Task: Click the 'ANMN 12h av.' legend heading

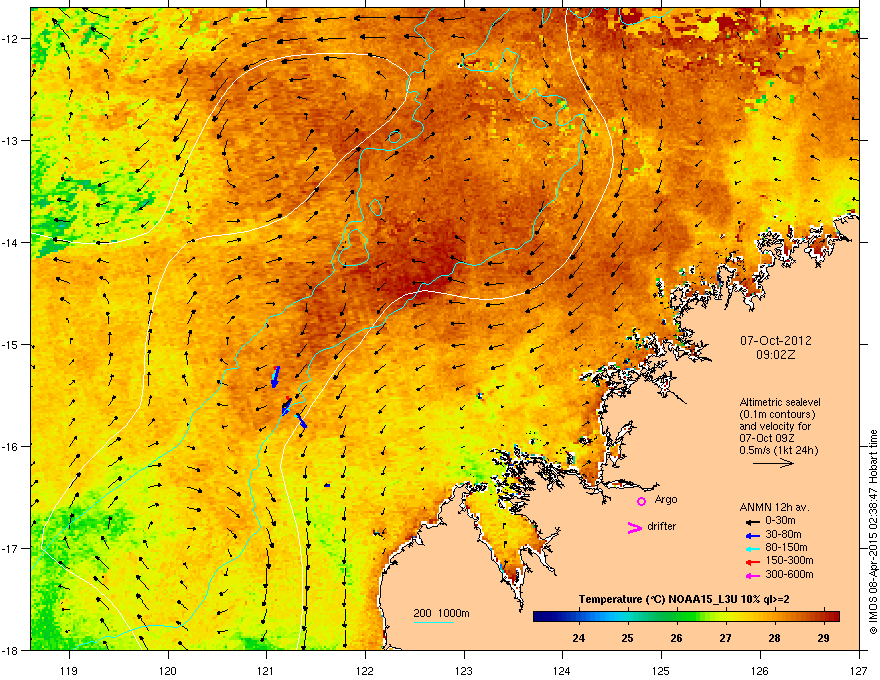Action: coord(774,507)
